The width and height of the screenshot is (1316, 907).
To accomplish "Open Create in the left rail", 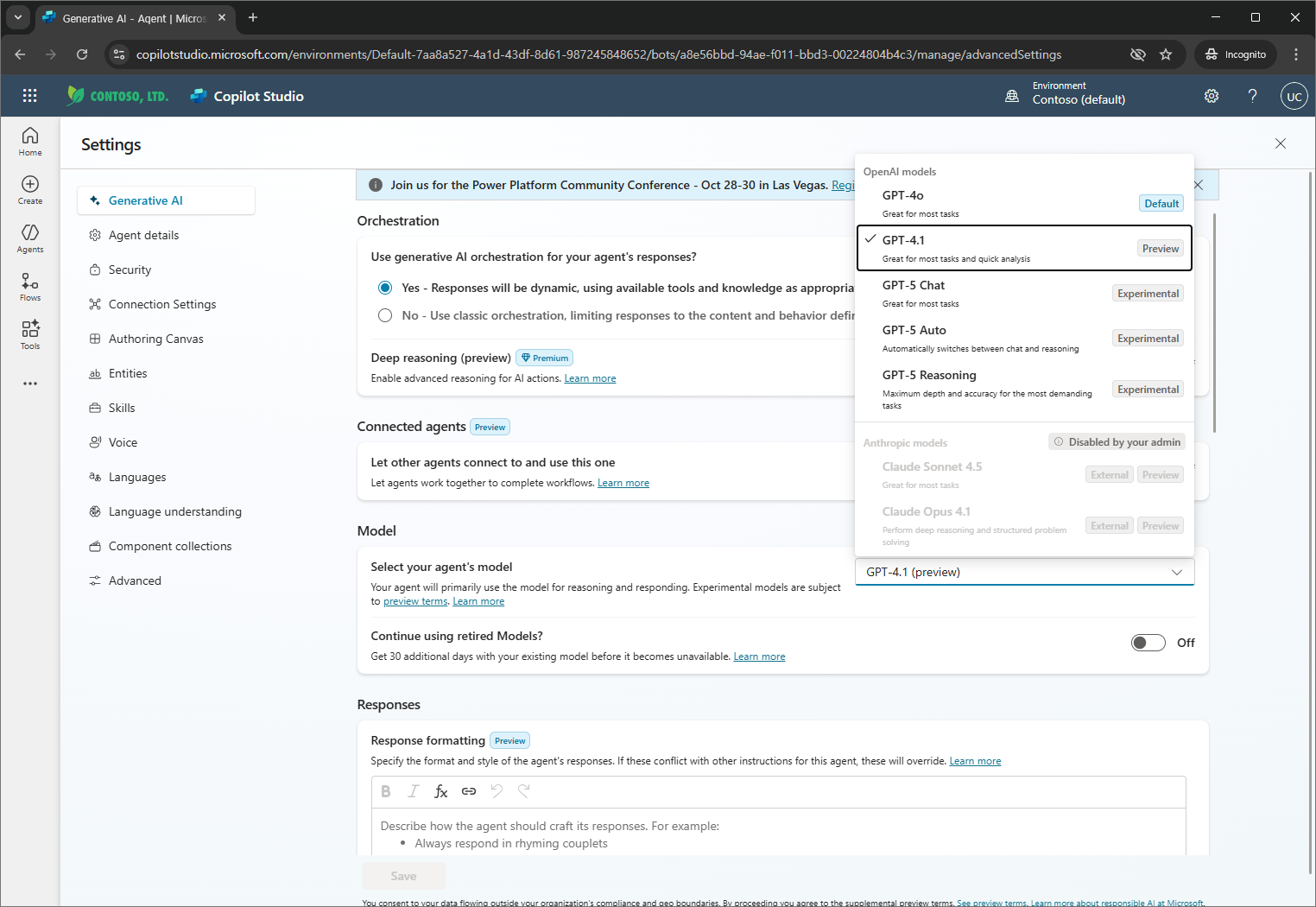I will (30, 190).
